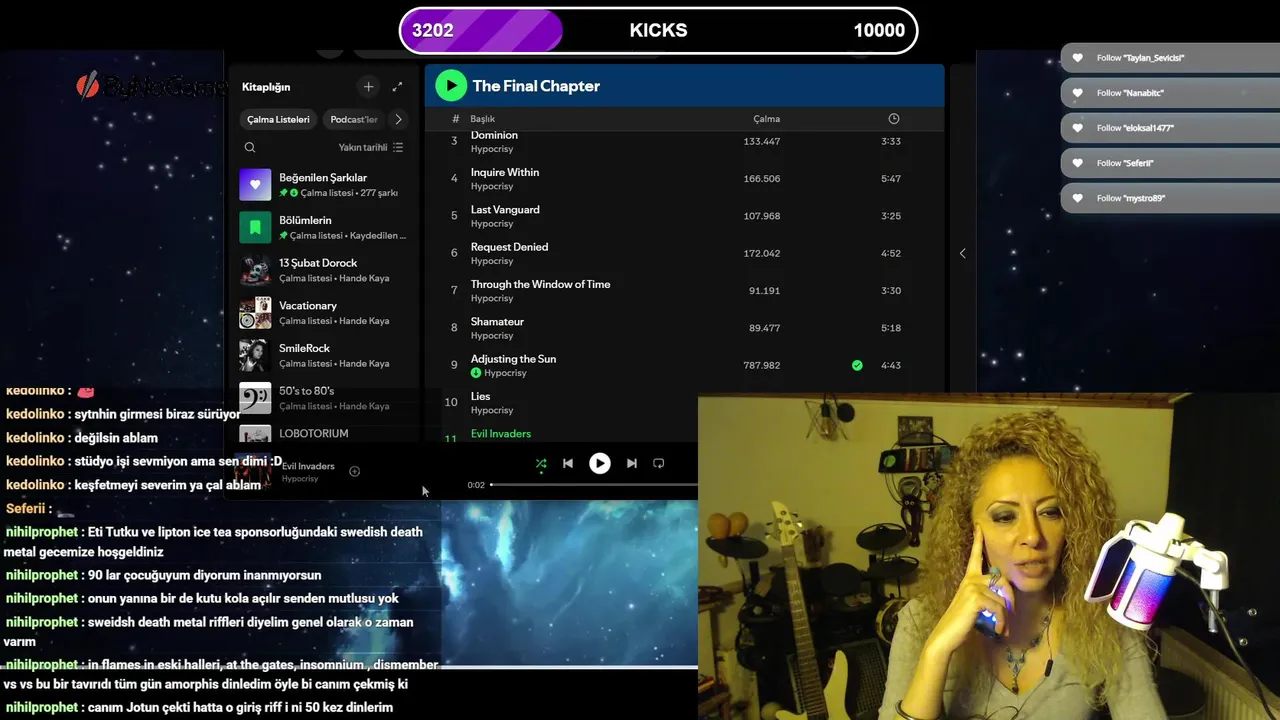
Task: Select the Çalma Listeleri filter chip
Action: 278,119
